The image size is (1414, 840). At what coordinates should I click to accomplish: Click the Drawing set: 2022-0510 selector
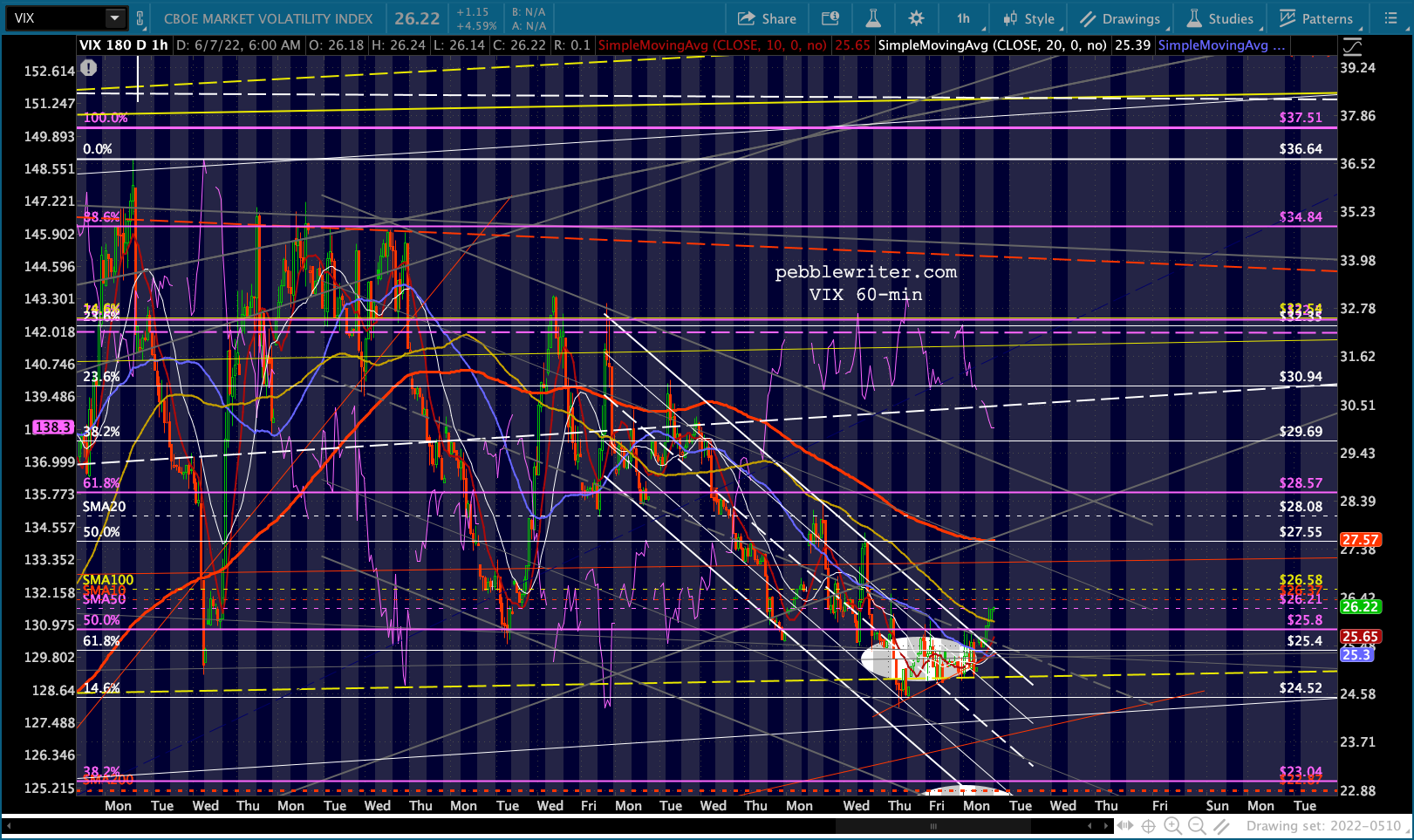coord(1323,825)
